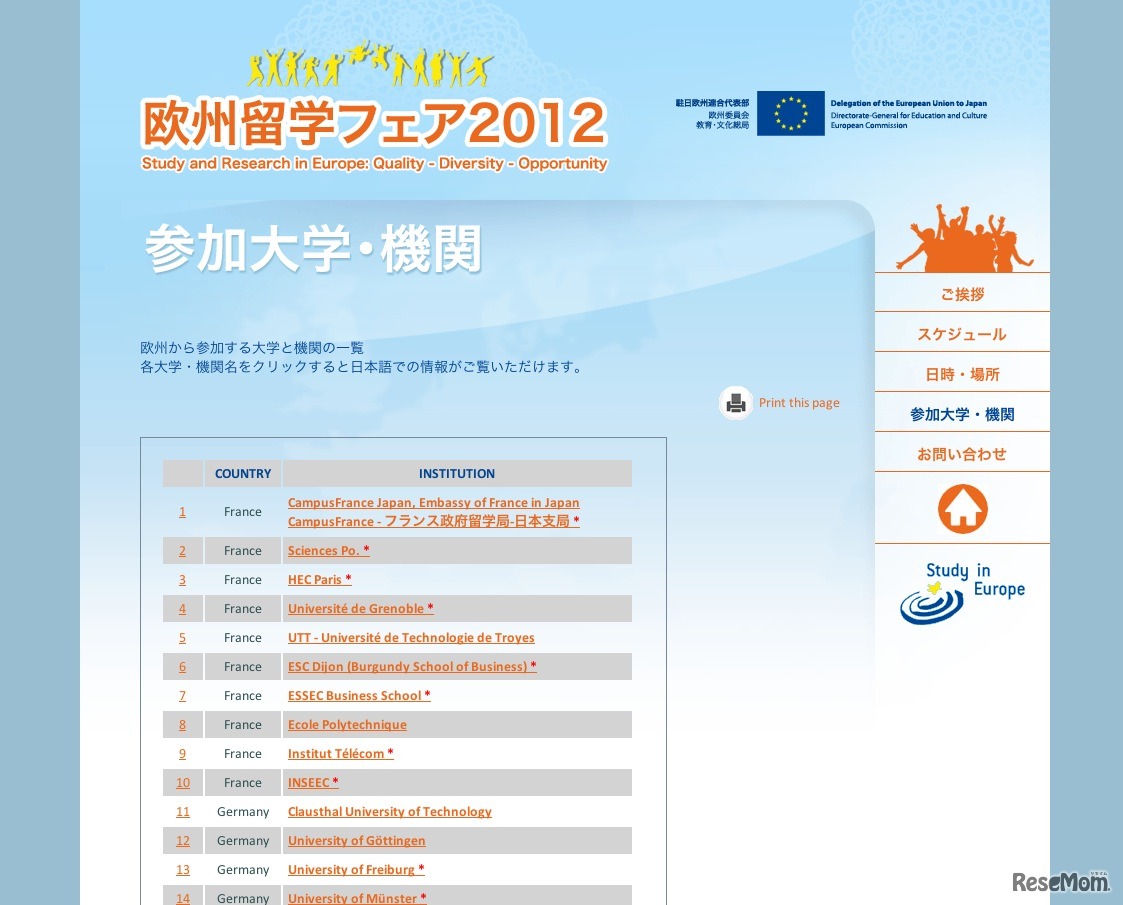Click row number 11 link
The width and height of the screenshot is (1123, 905).
[183, 812]
